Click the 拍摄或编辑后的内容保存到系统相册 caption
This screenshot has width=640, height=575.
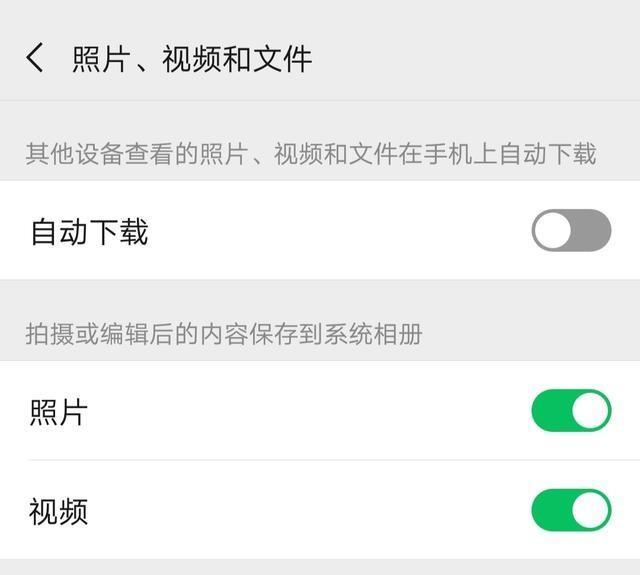[224, 334]
